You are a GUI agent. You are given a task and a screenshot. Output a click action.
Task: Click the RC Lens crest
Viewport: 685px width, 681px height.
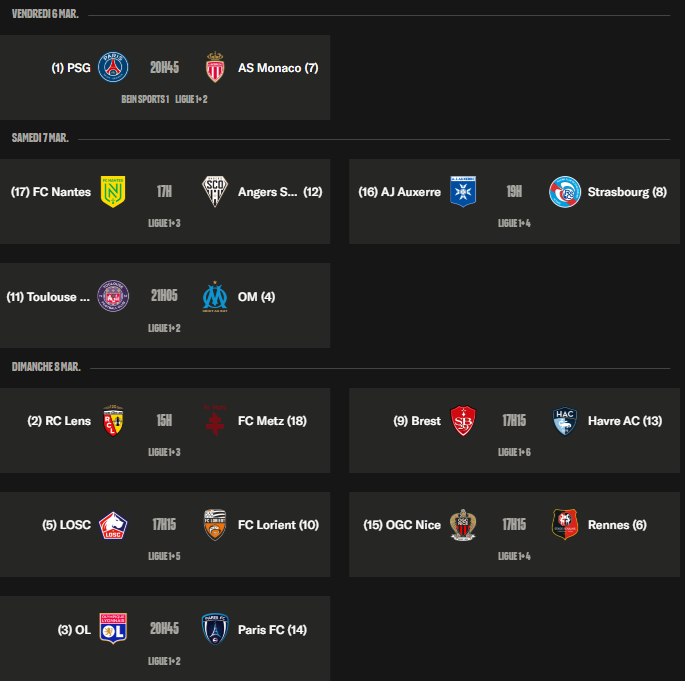coord(113,421)
